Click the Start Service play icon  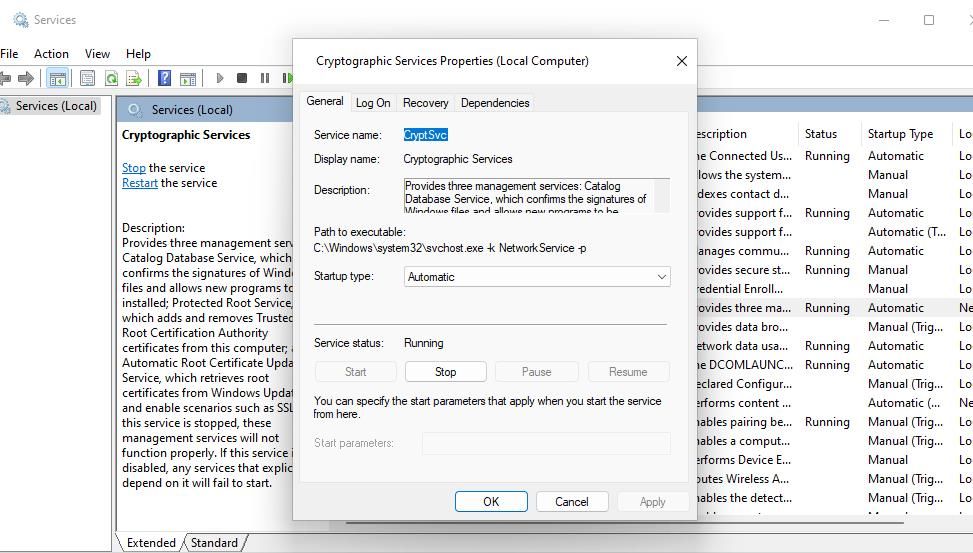click(x=220, y=78)
